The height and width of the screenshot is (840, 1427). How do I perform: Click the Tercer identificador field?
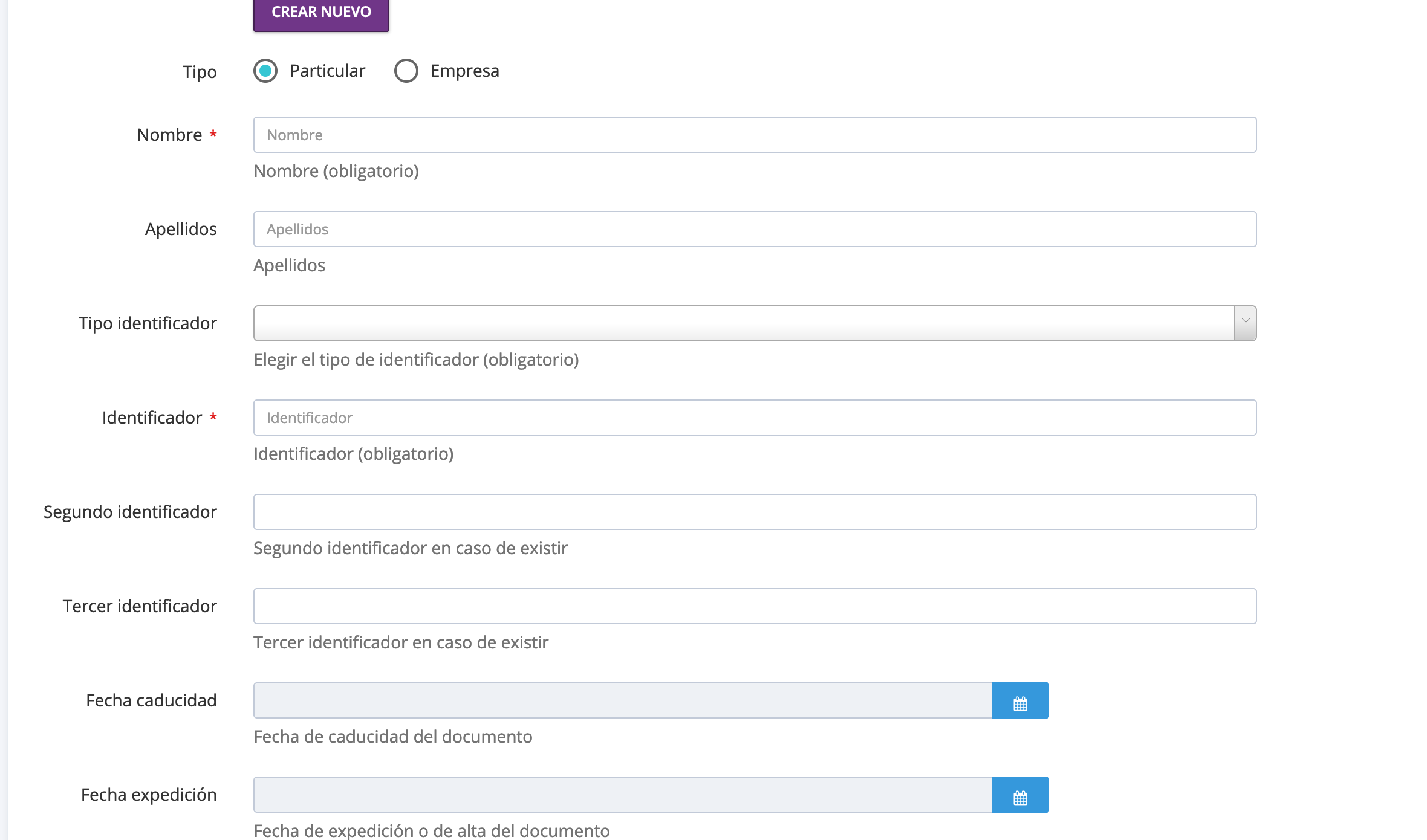pyautogui.click(x=755, y=606)
